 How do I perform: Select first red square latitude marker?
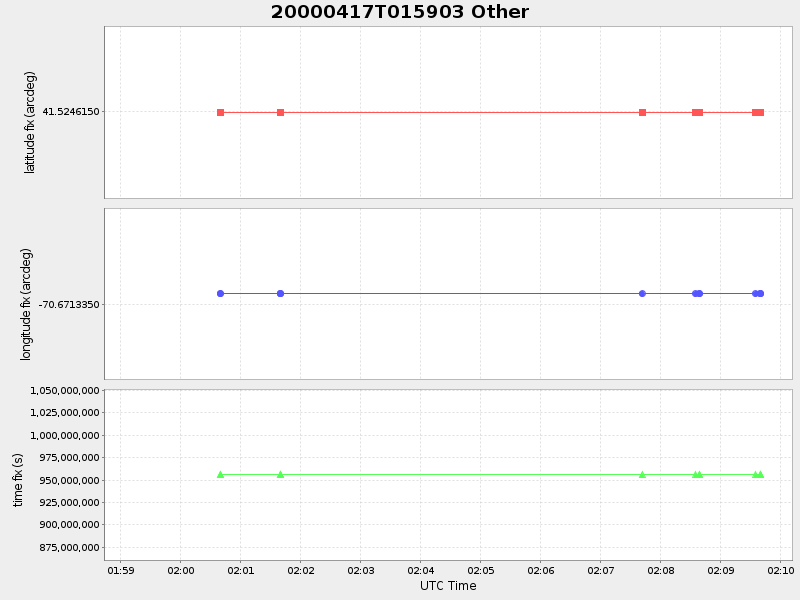point(220,112)
